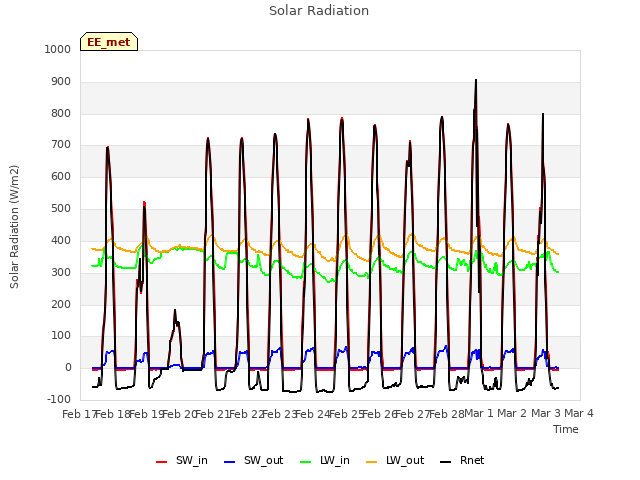Click the Mar 2 x-axis date label
Screen dimensions: 640x480
pos(512,413)
